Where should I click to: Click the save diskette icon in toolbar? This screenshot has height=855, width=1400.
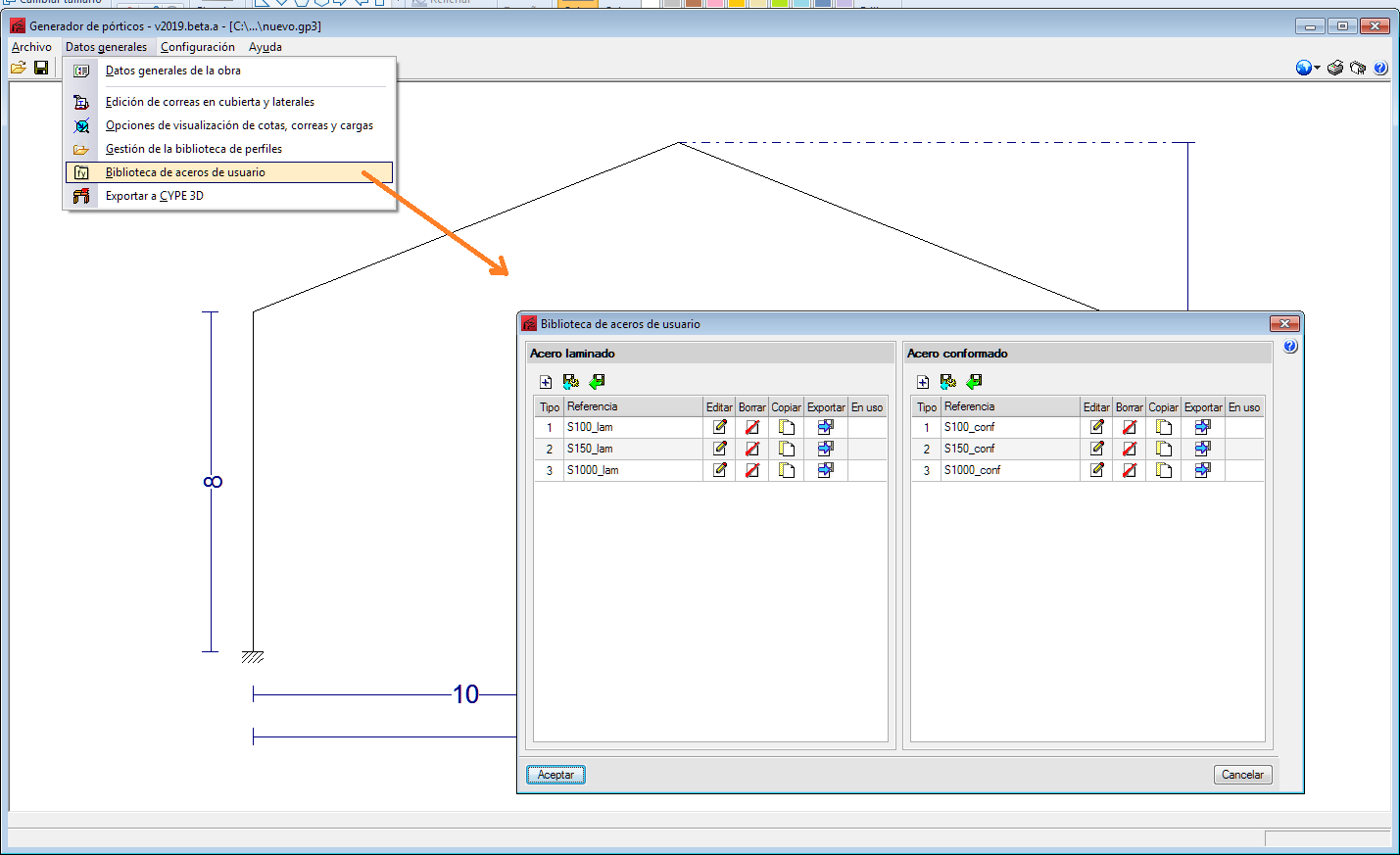coord(41,68)
